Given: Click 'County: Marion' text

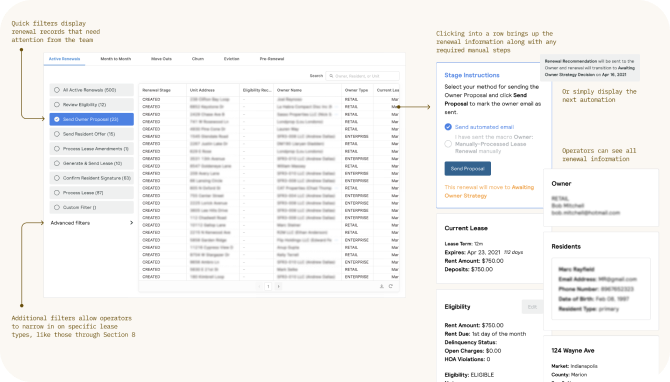Looking at the screenshot, I should pos(569,375).
